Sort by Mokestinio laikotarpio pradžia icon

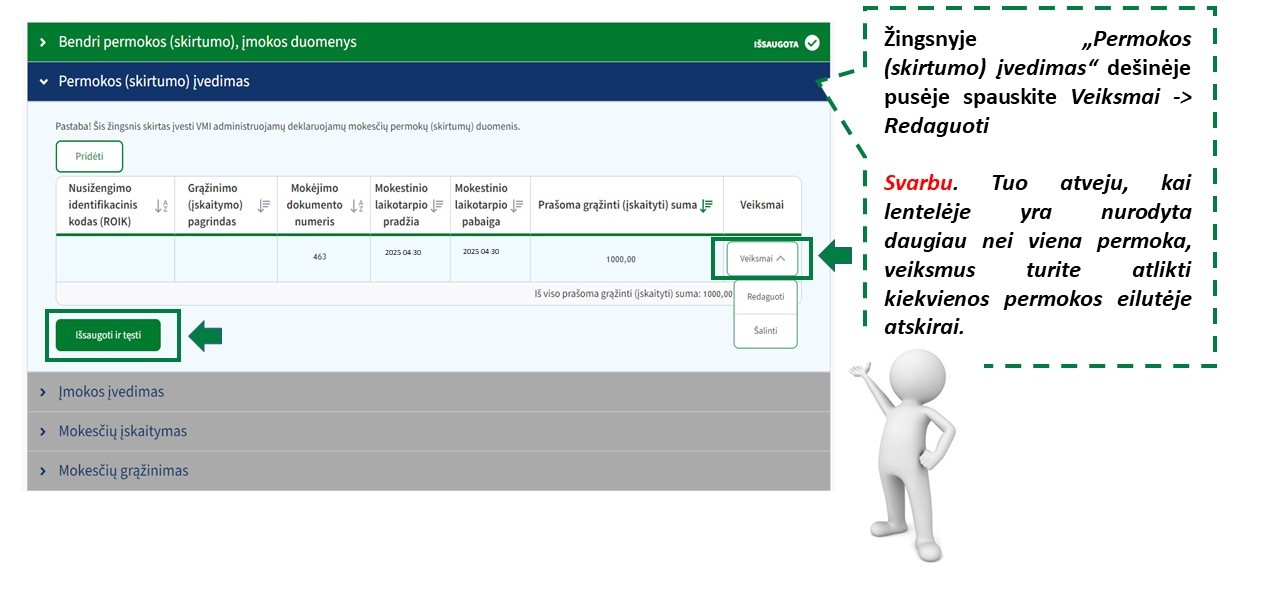[437, 205]
